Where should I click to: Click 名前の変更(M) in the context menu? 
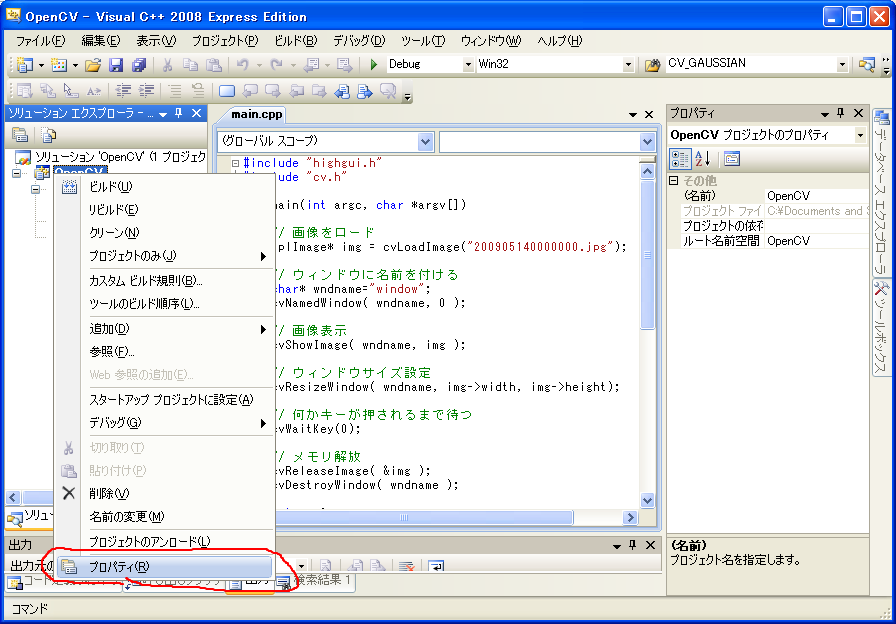(x=165, y=517)
